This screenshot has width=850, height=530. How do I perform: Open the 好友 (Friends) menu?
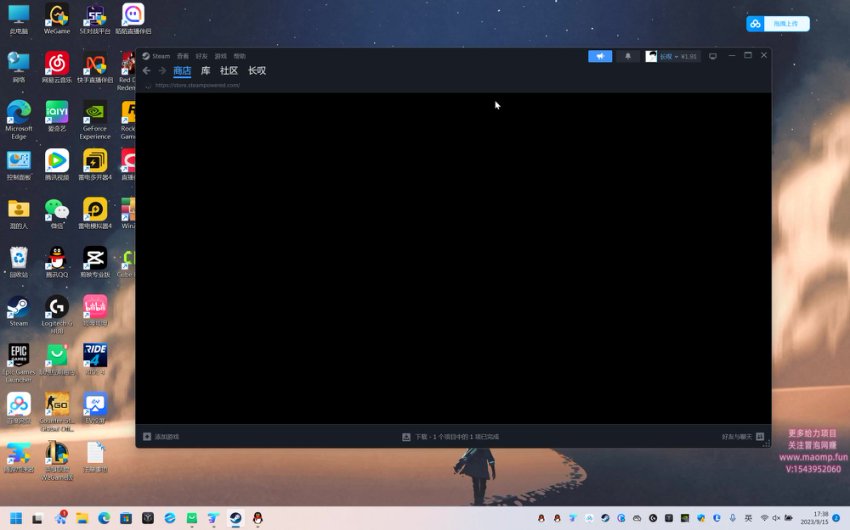pyautogui.click(x=201, y=56)
